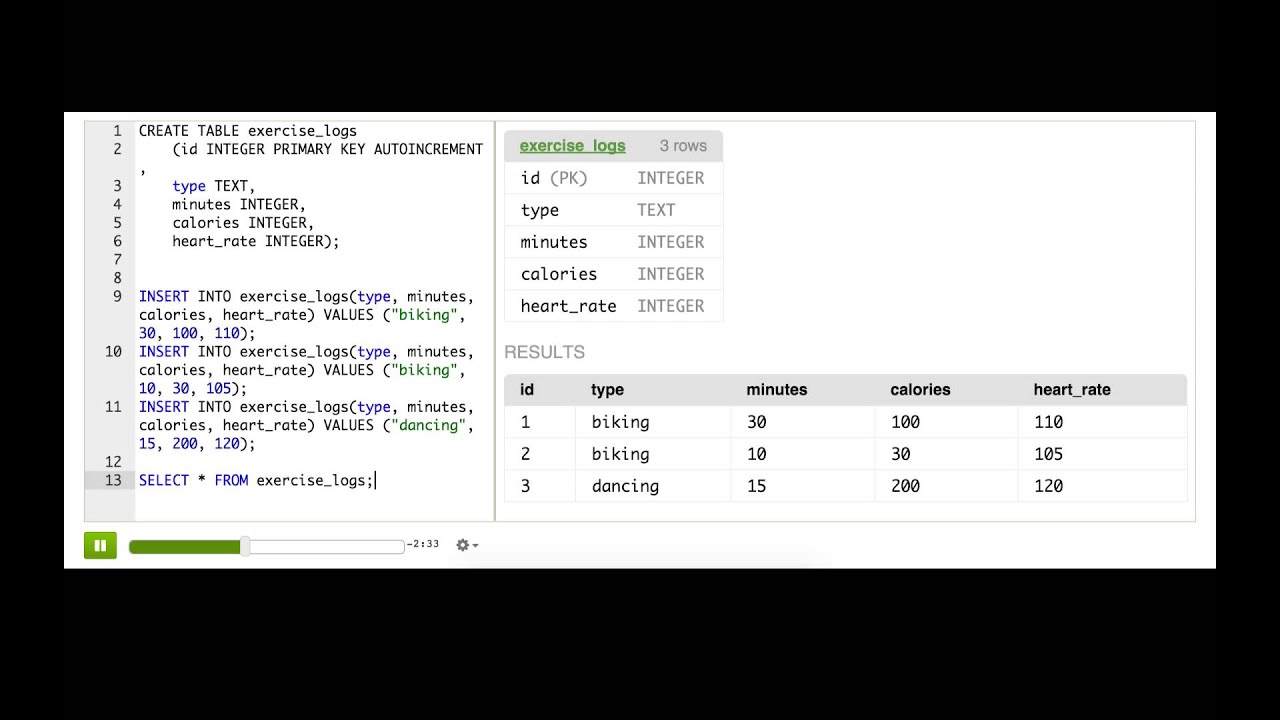Viewport: 1280px width, 720px height.
Task: Select line number 13 in gutter
Action: [113, 481]
